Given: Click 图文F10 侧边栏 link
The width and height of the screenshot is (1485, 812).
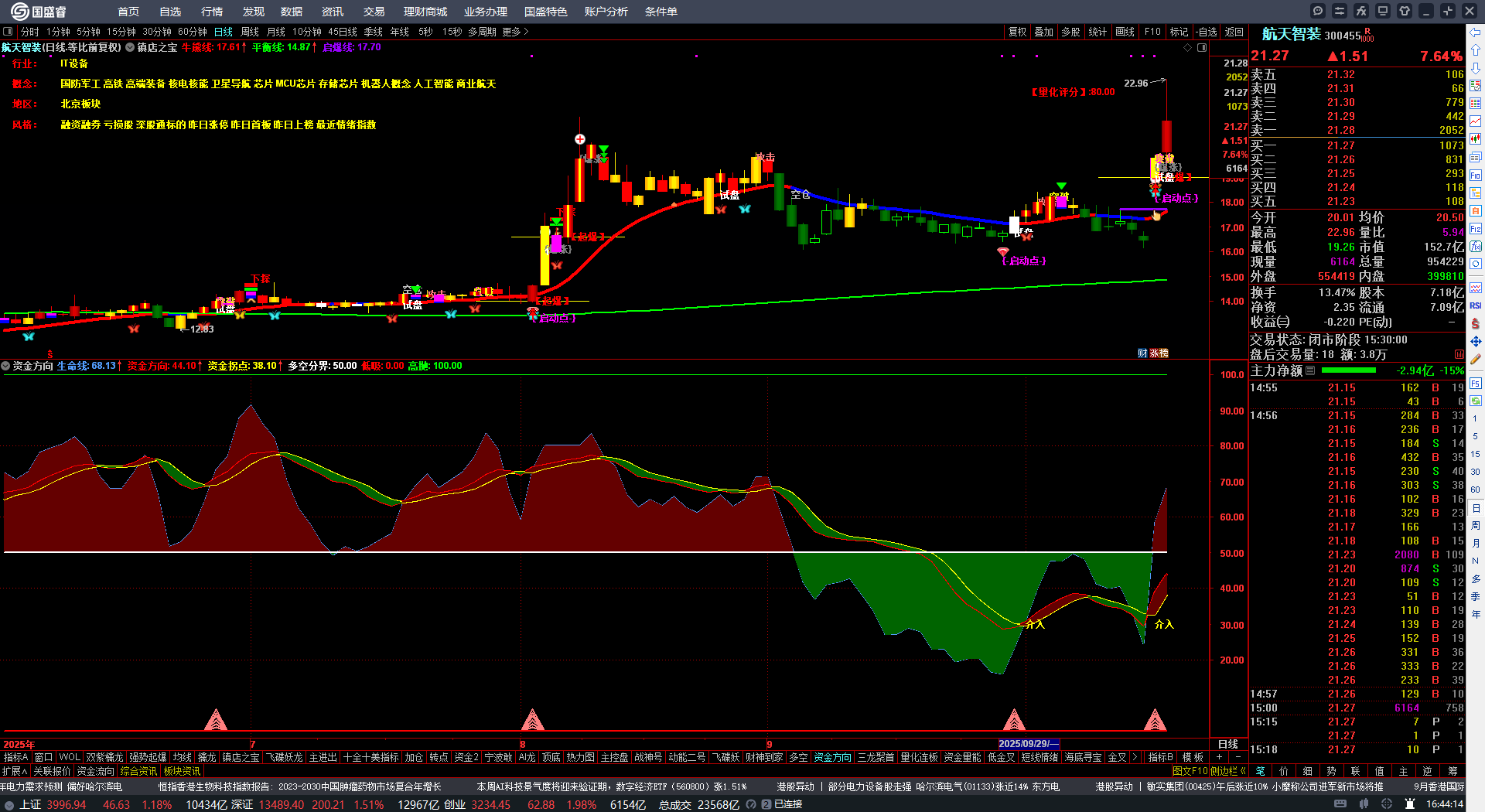Looking at the screenshot, I should (x=1209, y=771).
